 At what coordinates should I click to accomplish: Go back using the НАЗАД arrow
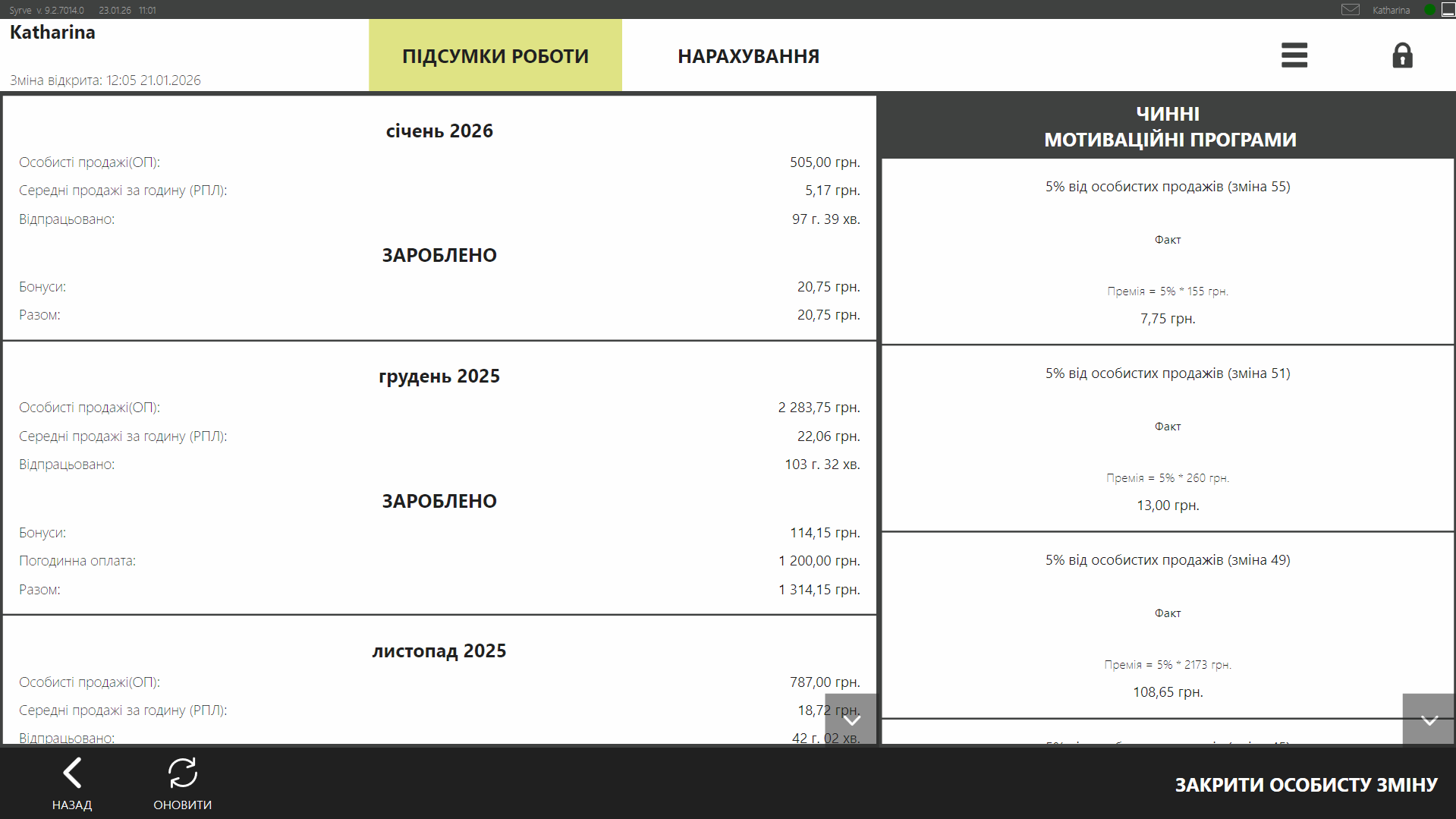coord(72,783)
